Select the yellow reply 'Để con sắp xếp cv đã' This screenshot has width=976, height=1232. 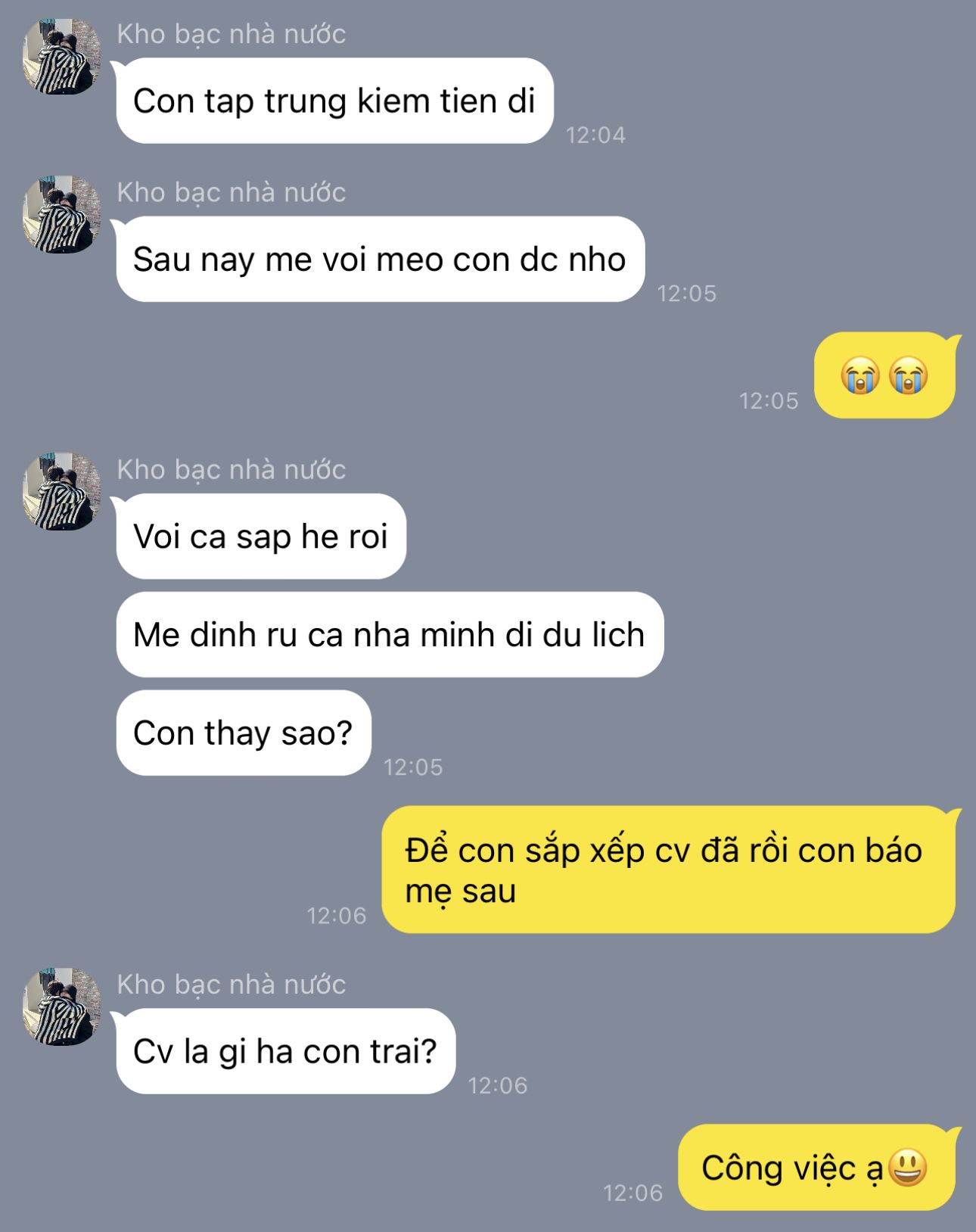coord(668,870)
